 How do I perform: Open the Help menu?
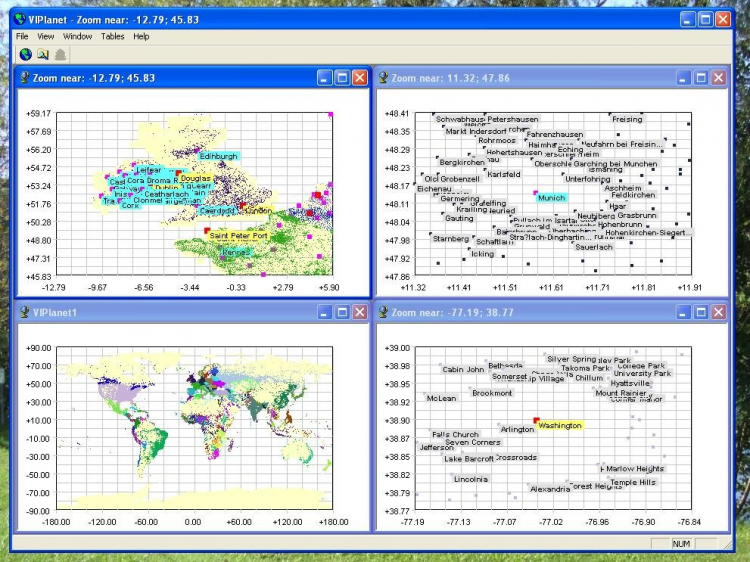click(141, 36)
